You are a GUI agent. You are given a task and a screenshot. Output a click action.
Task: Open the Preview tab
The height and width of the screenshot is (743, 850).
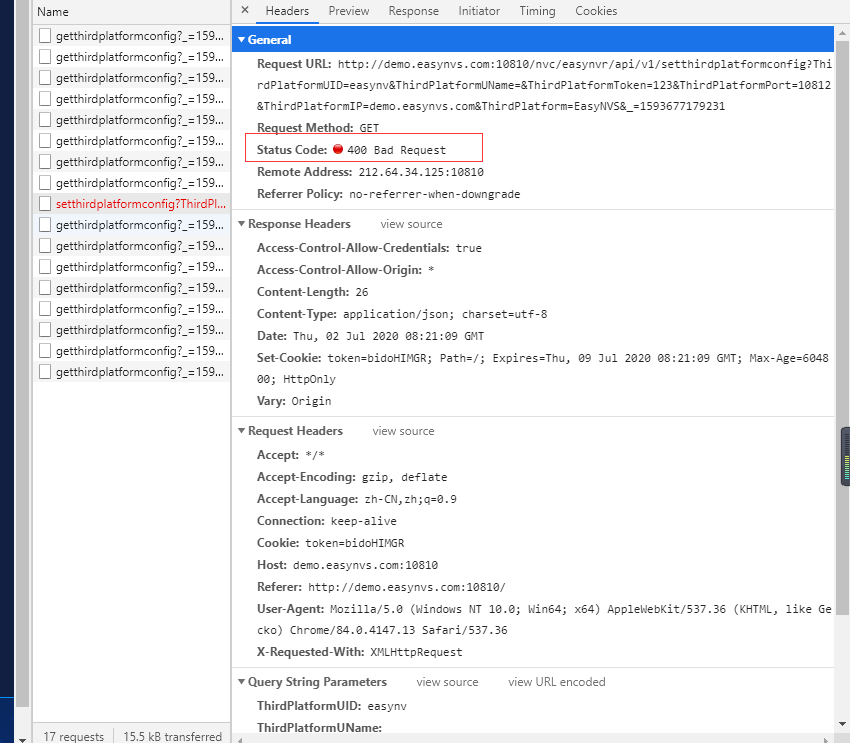point(349,11)
